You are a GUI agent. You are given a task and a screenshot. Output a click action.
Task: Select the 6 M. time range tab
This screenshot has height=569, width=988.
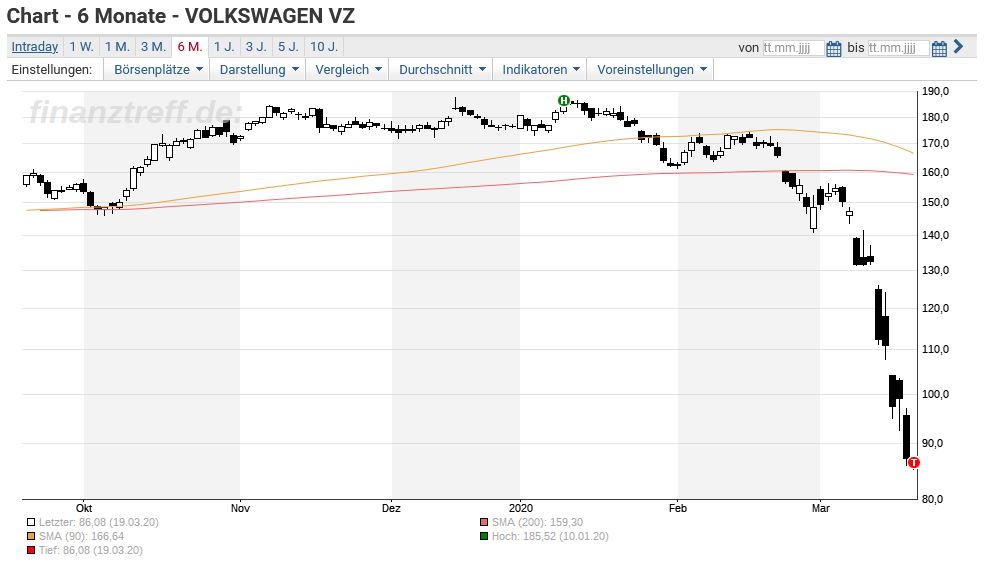tap(190, 47)
